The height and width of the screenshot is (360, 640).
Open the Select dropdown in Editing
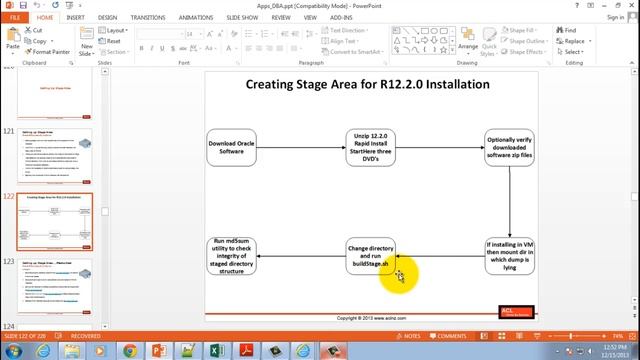tap(570, 52)
